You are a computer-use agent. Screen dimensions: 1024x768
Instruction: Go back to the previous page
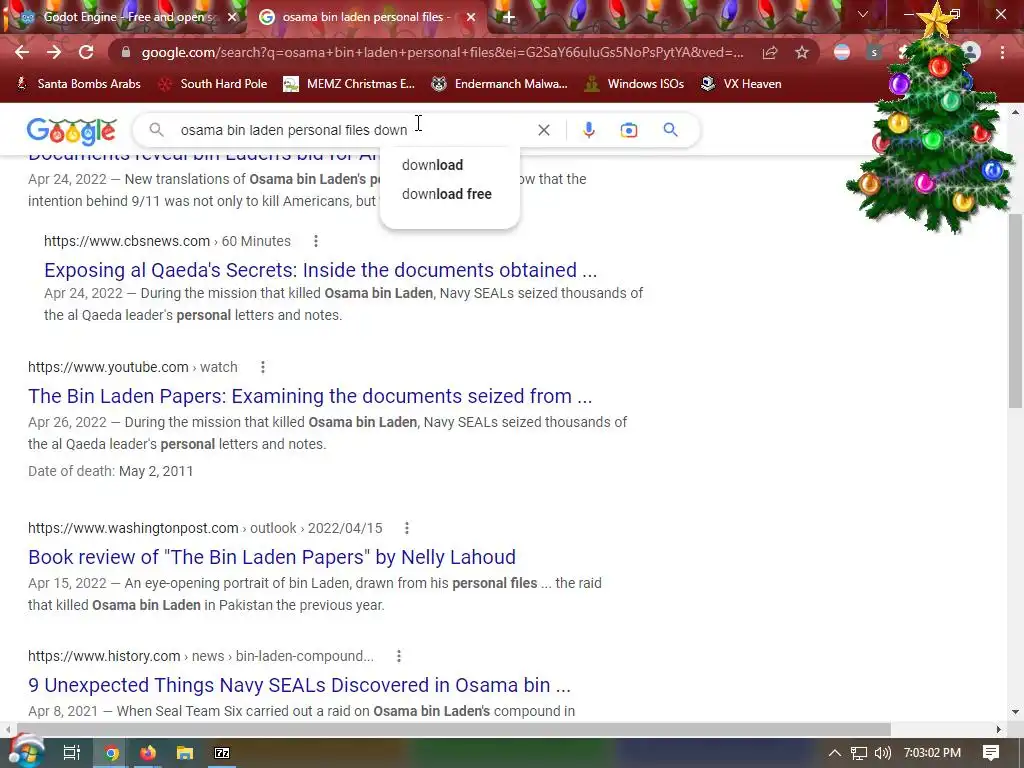[22, 52]
